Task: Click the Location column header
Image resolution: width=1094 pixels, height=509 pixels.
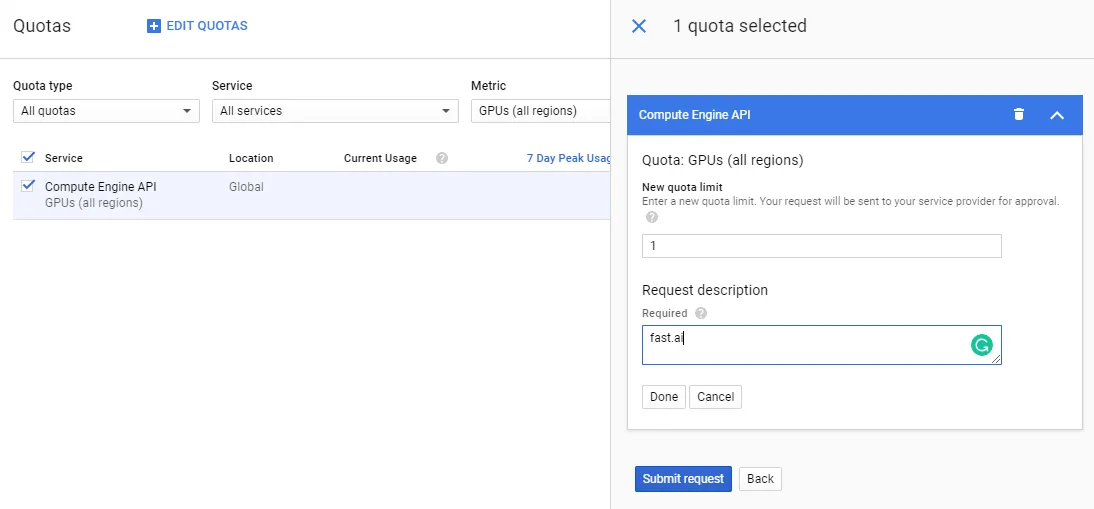Action: 251,158
